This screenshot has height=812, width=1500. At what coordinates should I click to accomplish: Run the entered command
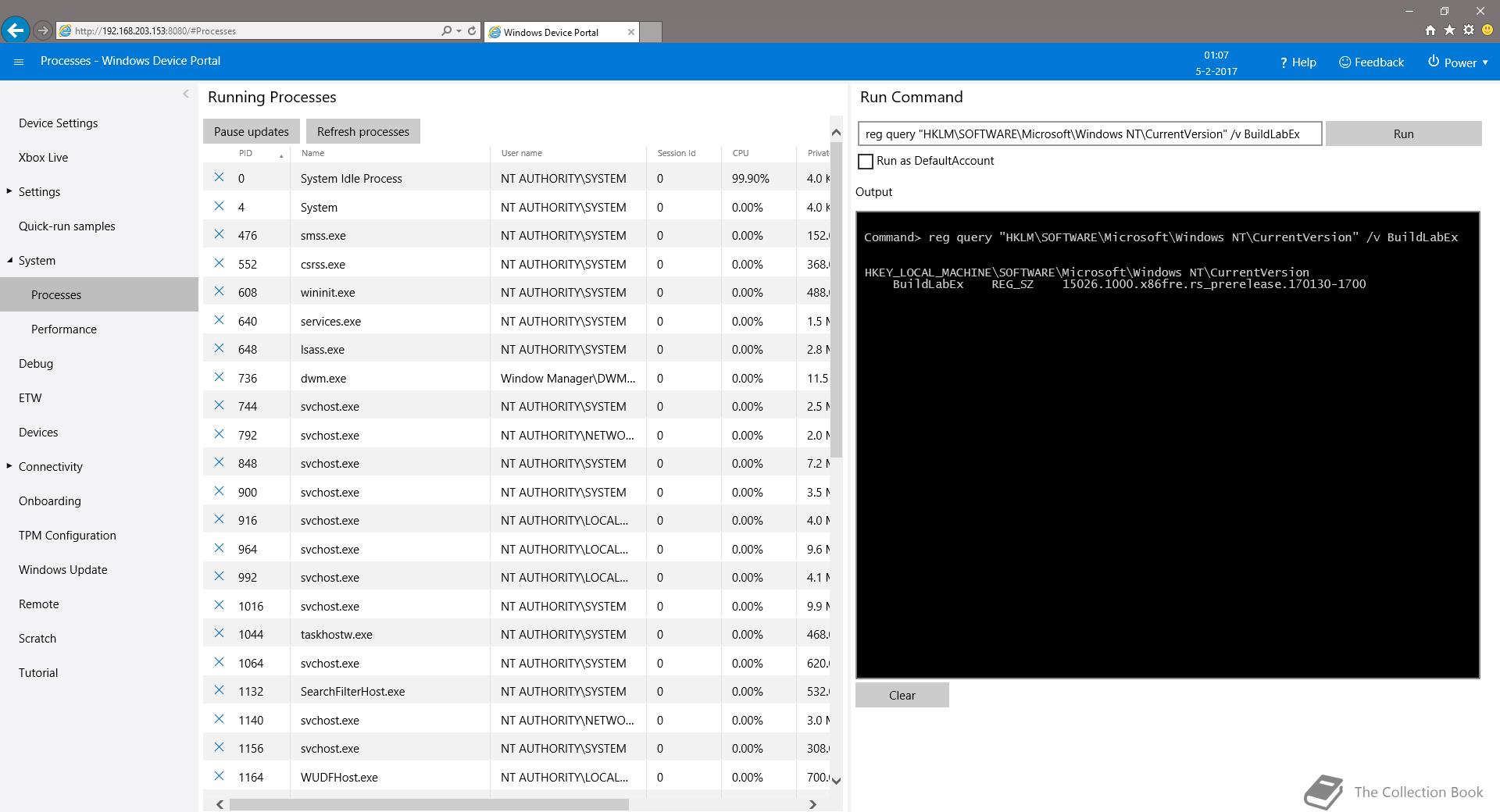(x=1403, y=134)
